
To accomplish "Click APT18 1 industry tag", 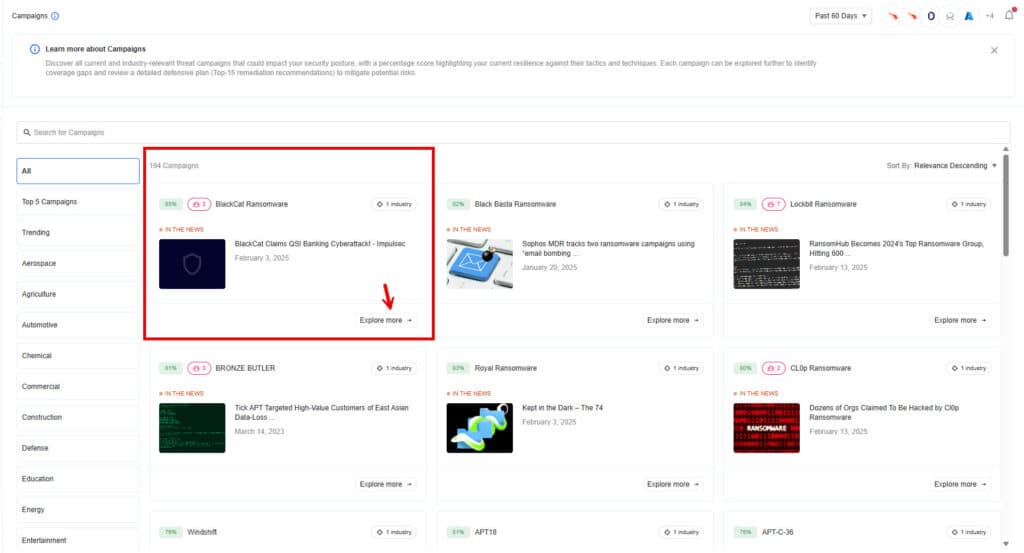I will (x=682, y=532).
